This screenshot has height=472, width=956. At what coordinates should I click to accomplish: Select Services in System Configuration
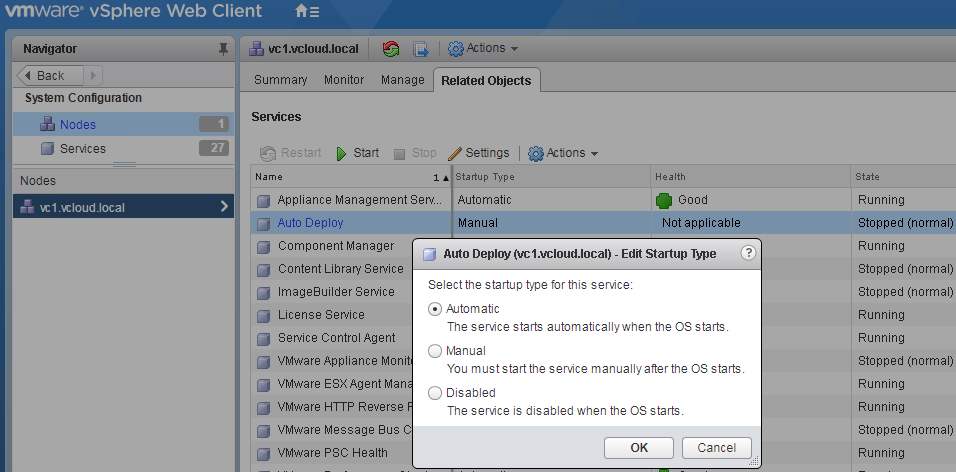82,149
